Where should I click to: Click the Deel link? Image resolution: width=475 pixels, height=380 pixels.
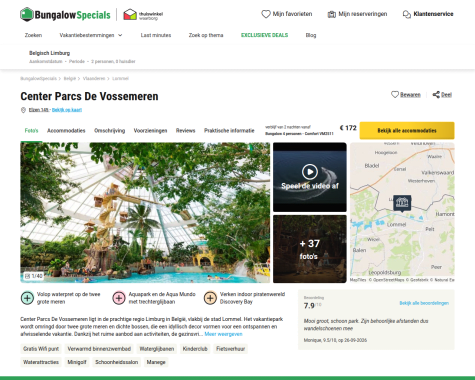click(x=446, y=95)
